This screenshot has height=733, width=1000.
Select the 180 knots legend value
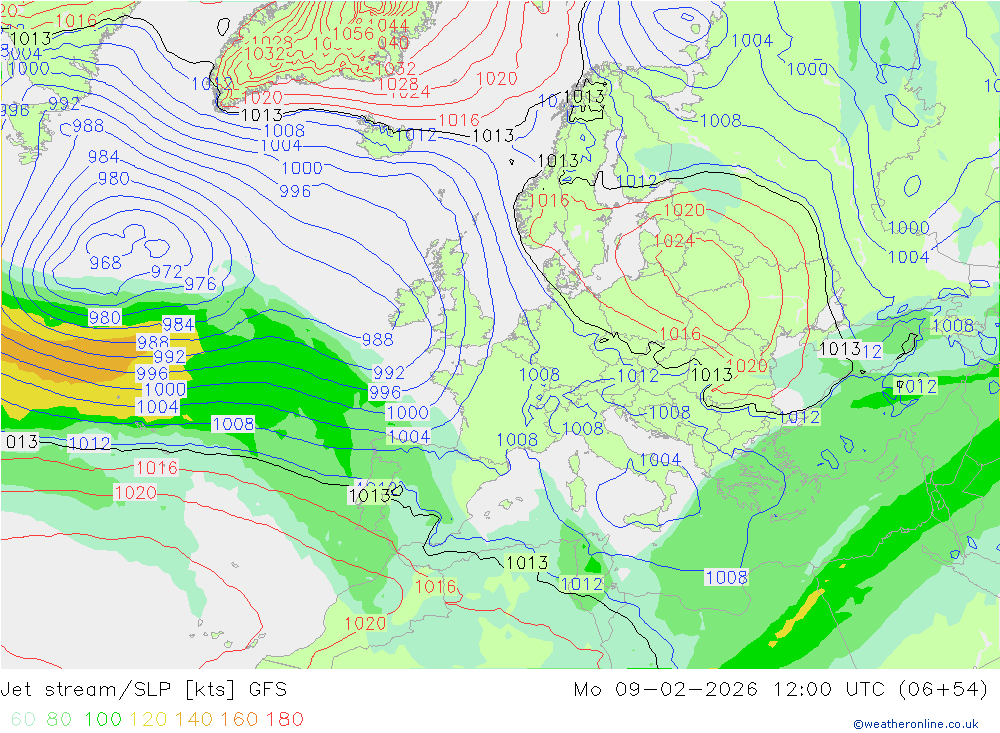coord(284,719)
